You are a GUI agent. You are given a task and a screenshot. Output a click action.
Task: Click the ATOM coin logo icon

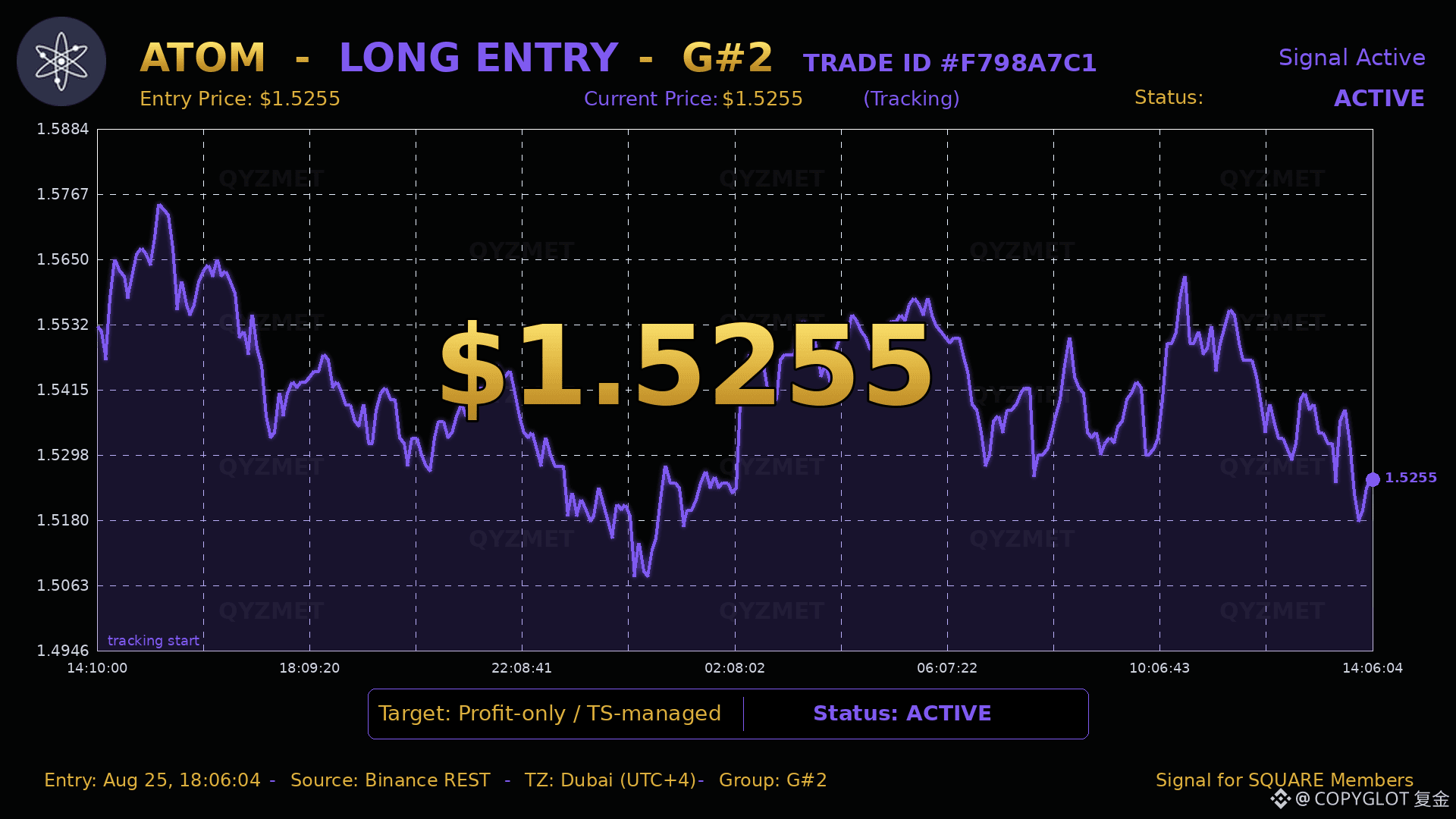click(x=61, y=61)
